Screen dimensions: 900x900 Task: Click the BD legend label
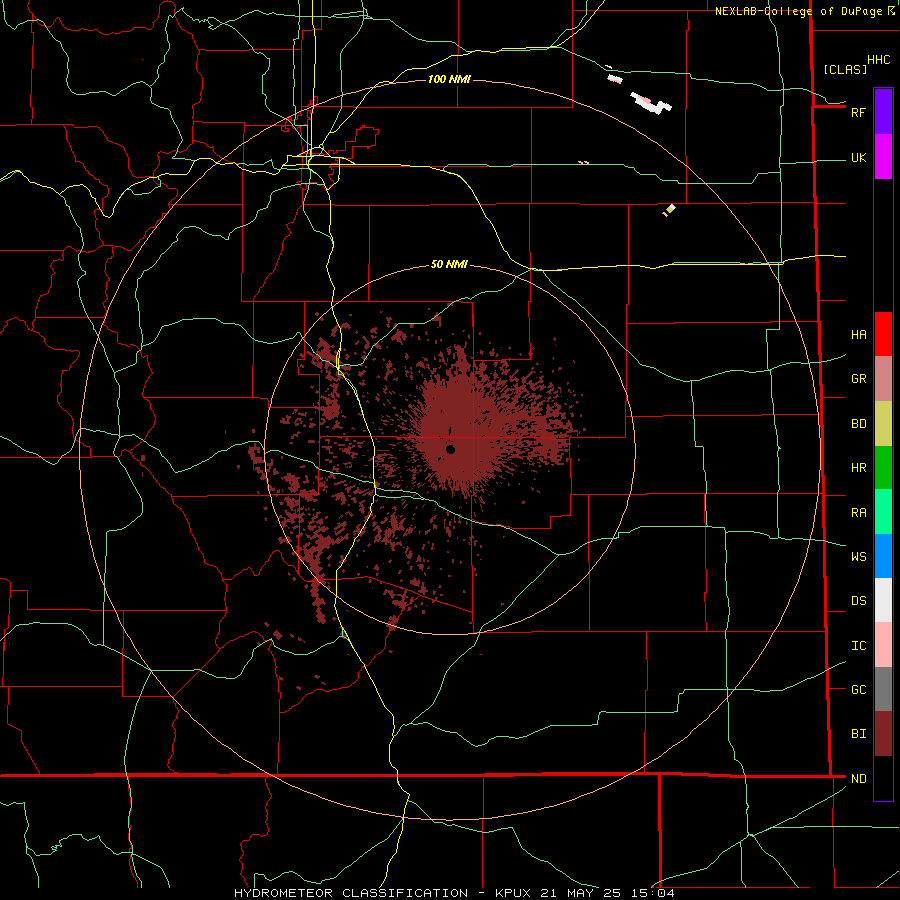pyautogui.click(x=858, y=424)
